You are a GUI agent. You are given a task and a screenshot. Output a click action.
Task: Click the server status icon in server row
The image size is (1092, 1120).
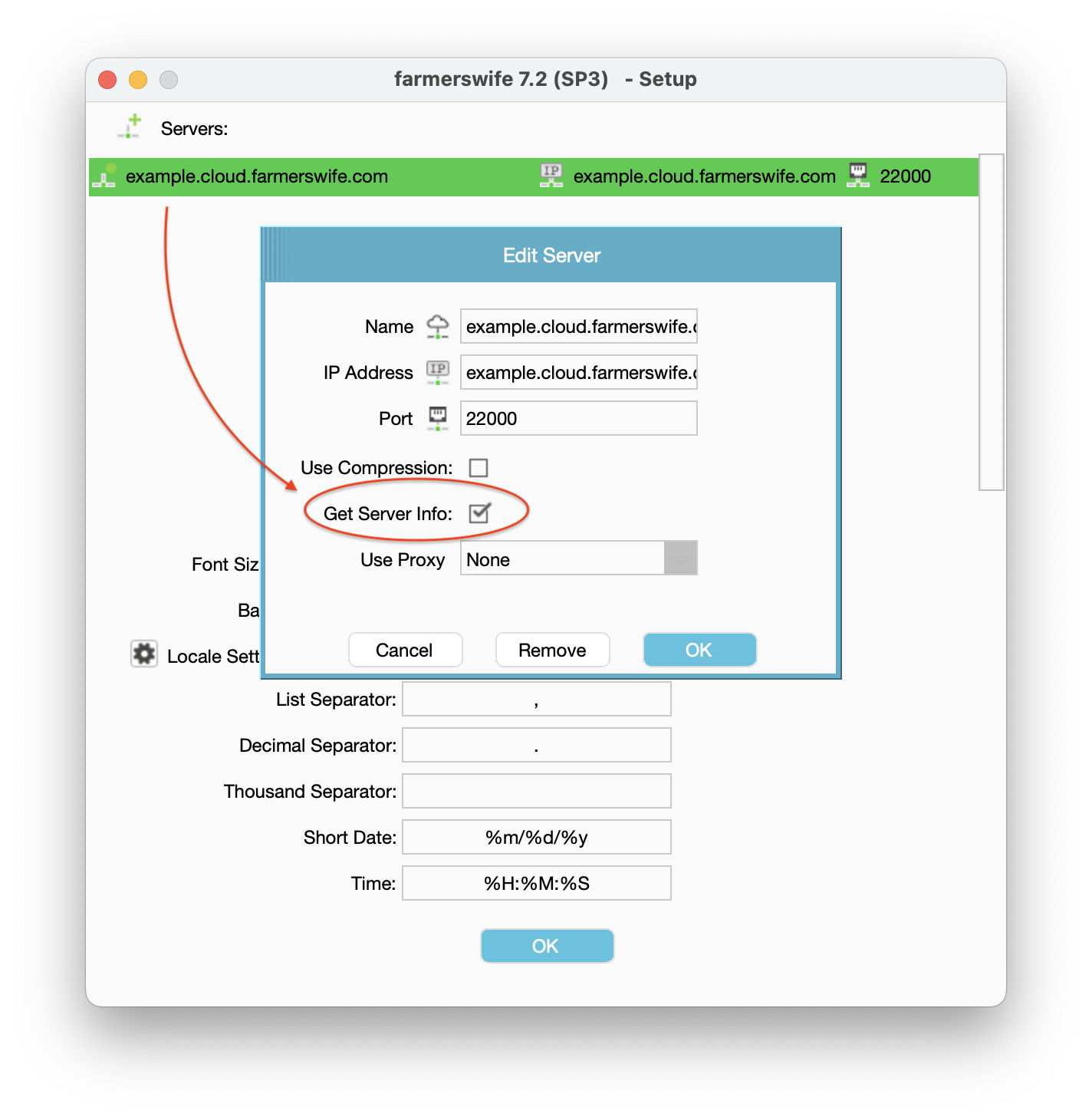(104, 176)
